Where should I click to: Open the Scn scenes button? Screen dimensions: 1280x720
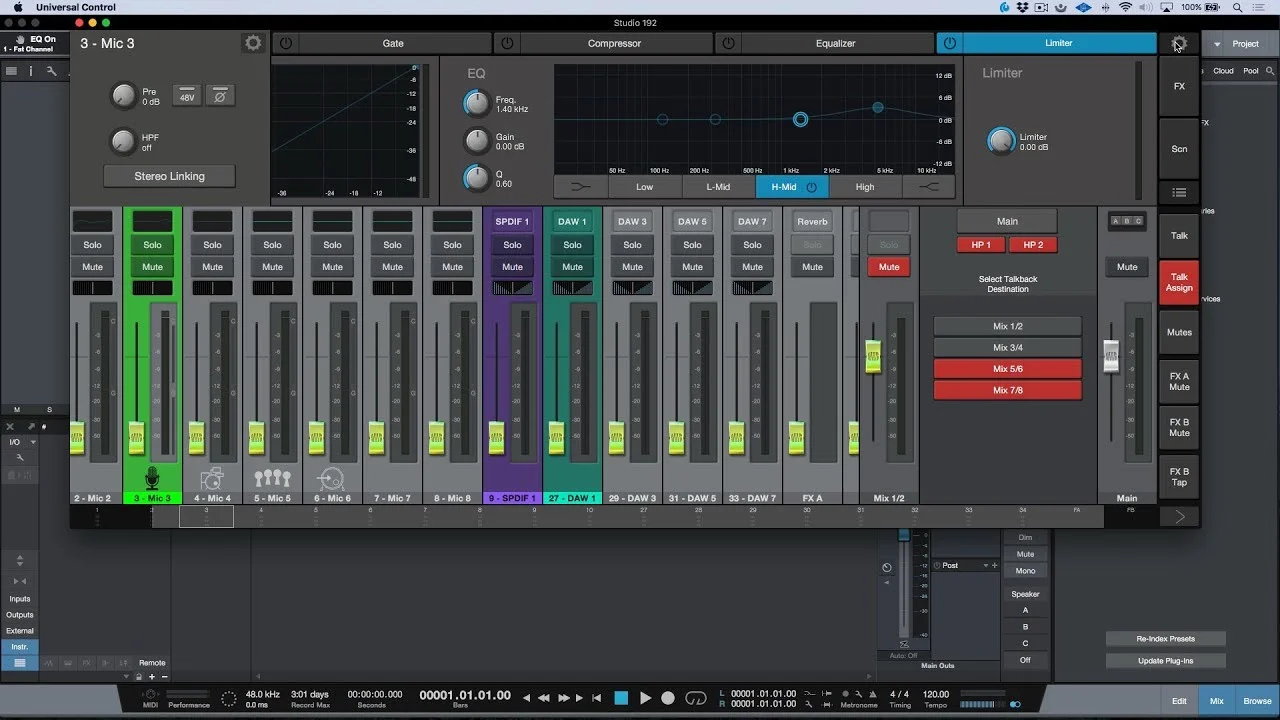coord(1179,149)
